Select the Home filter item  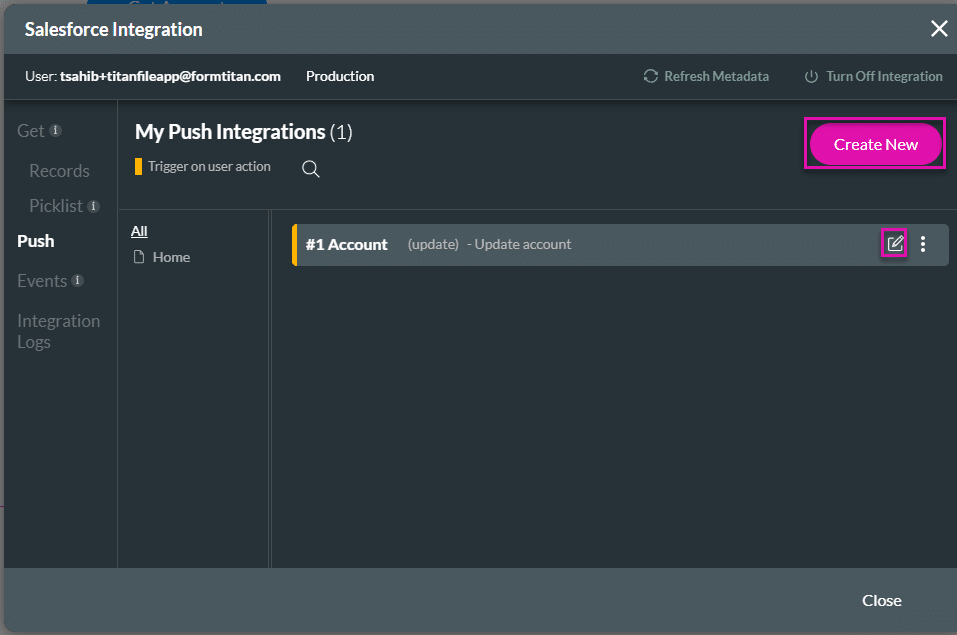click(170, 256)
